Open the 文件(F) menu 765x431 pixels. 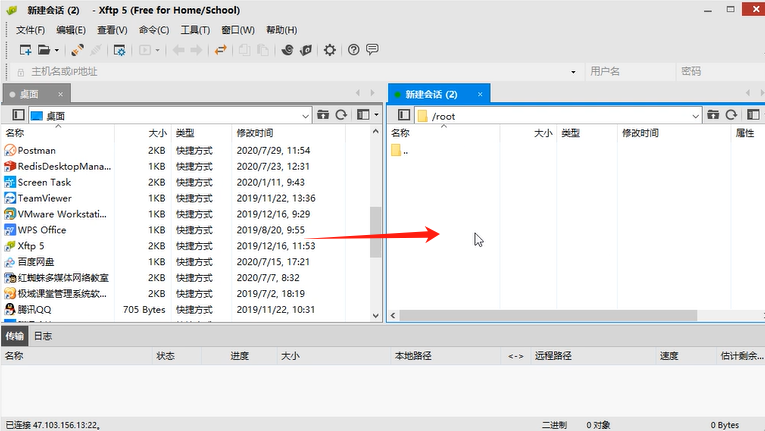[x=30, y=30]
